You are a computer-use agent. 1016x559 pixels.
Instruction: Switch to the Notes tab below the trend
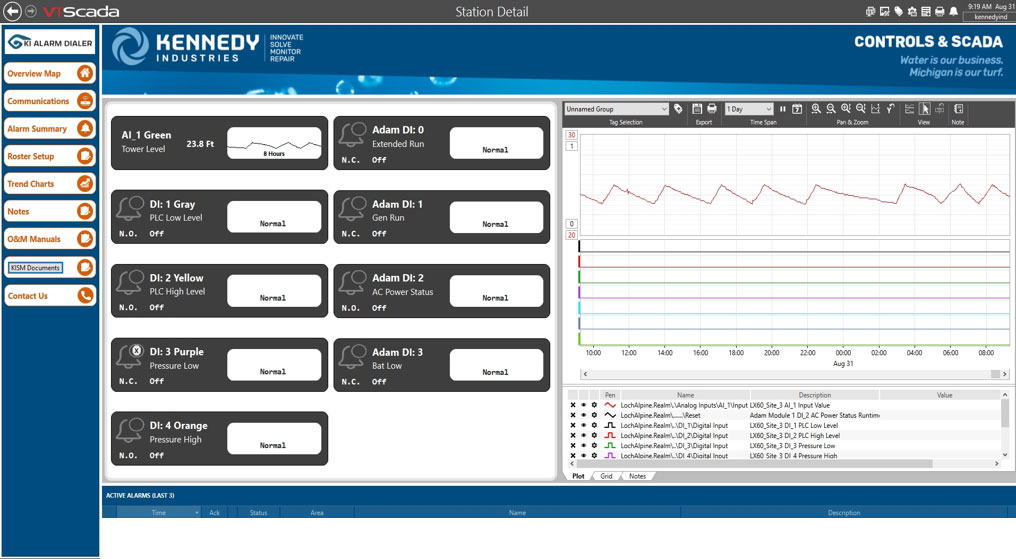(637, 476)
